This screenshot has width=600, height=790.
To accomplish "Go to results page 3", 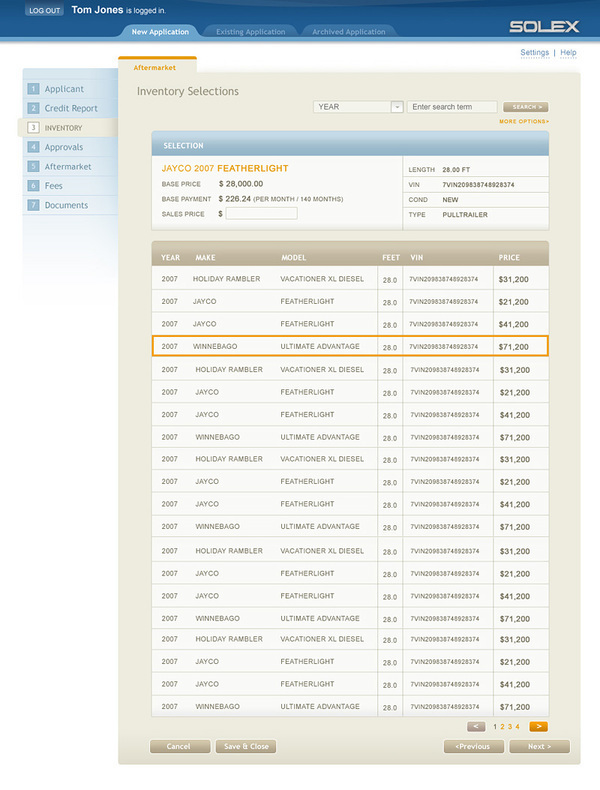I will (510, 727).
